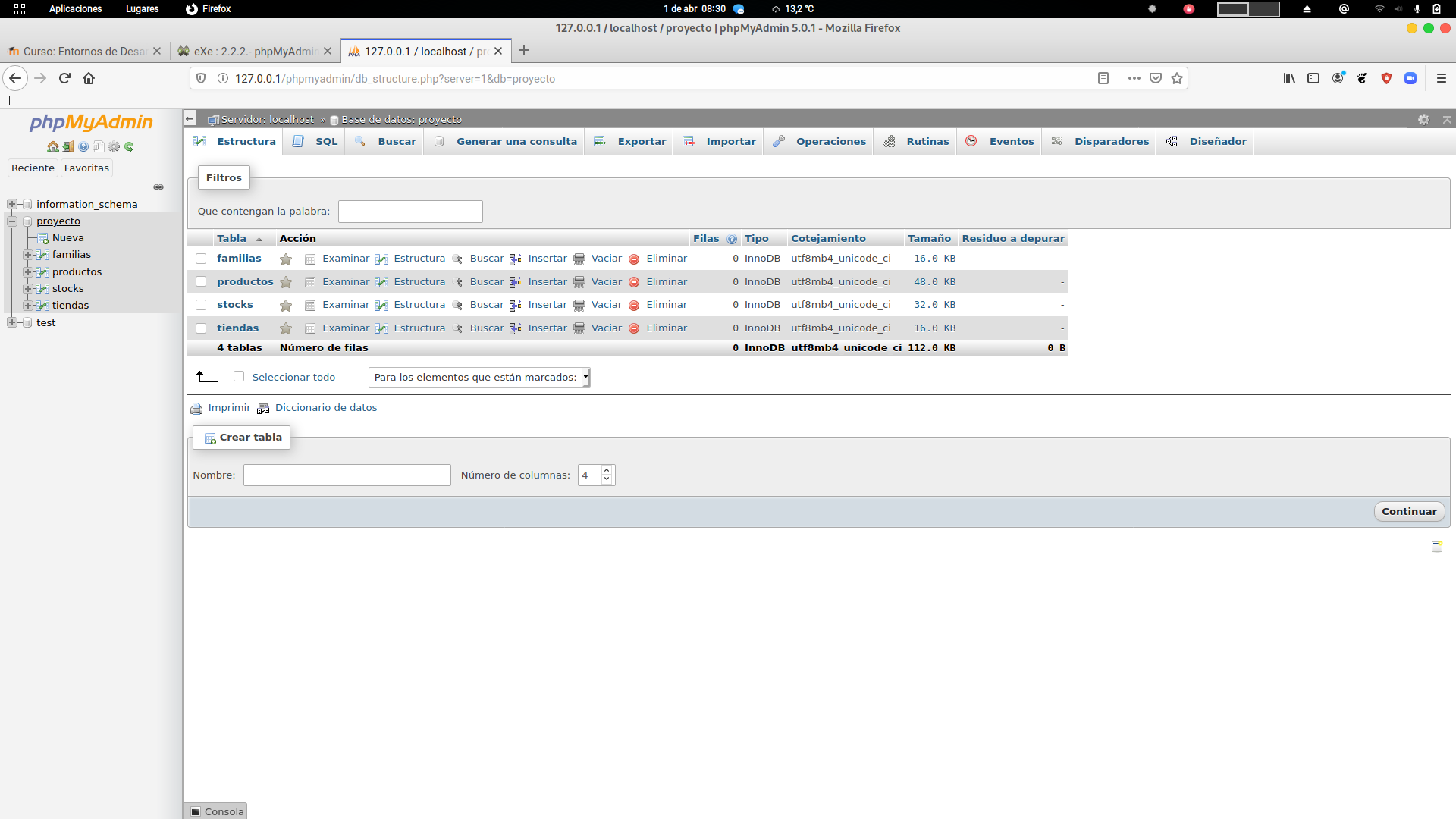Viewport: 1456px width, 819px height.
Task: Open the Reciente tables list
Action: pos(33,168)
